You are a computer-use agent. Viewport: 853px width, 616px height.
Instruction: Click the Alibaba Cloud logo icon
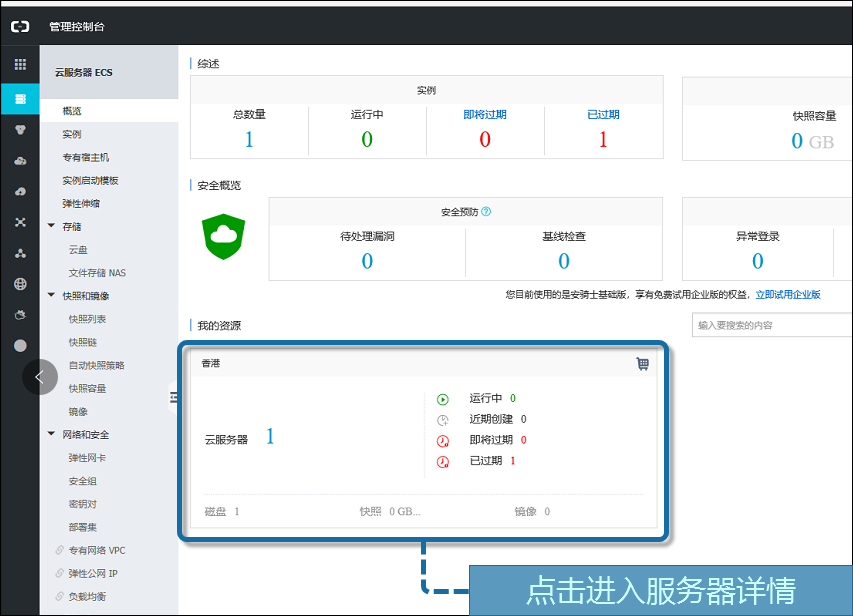(20, 27)
